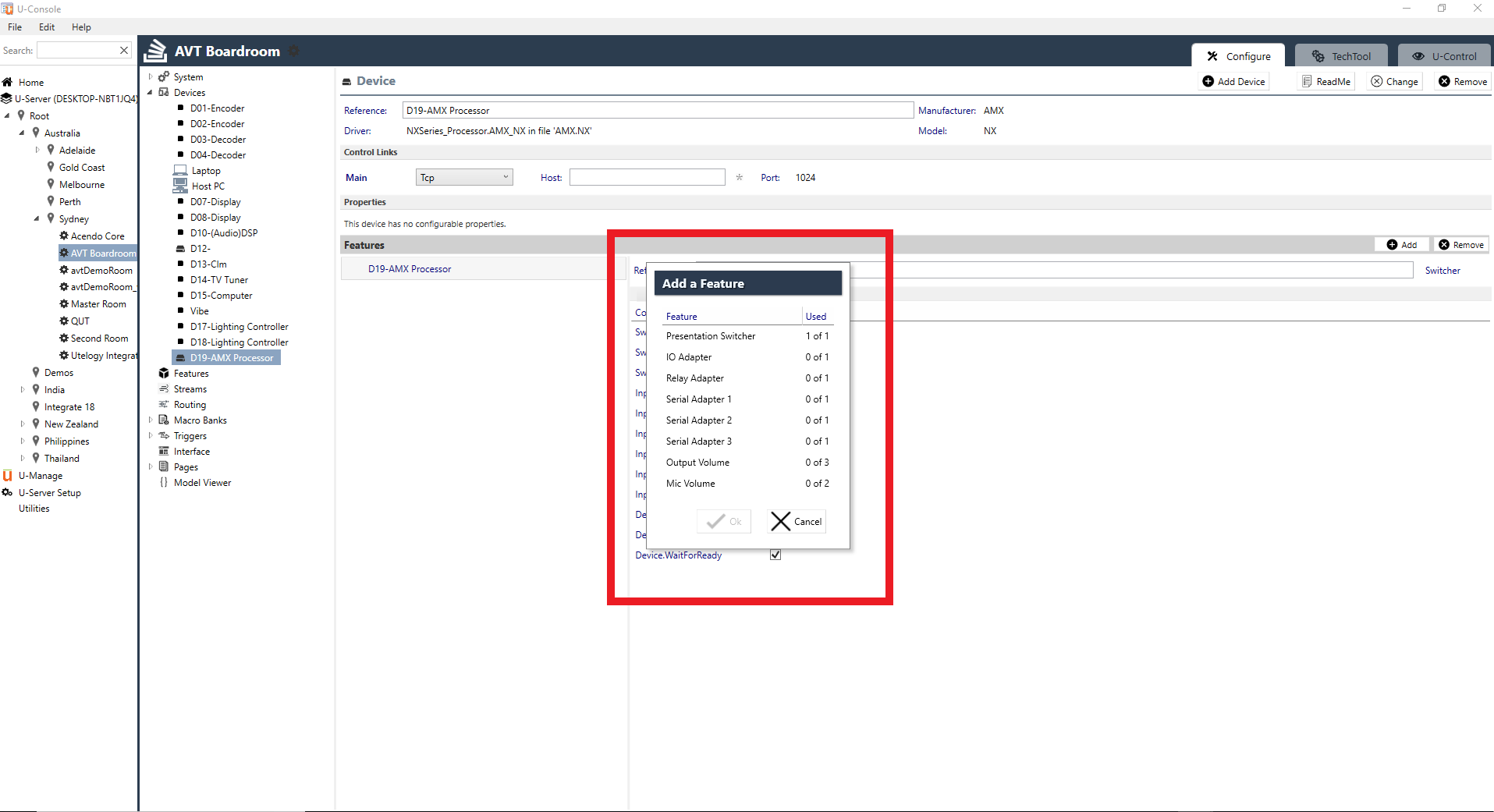Toggle the Device.WaitForReady checkbox
The width and height of the screenshot is (1494, 812).
pyautogui.click(x=775, y=555)
